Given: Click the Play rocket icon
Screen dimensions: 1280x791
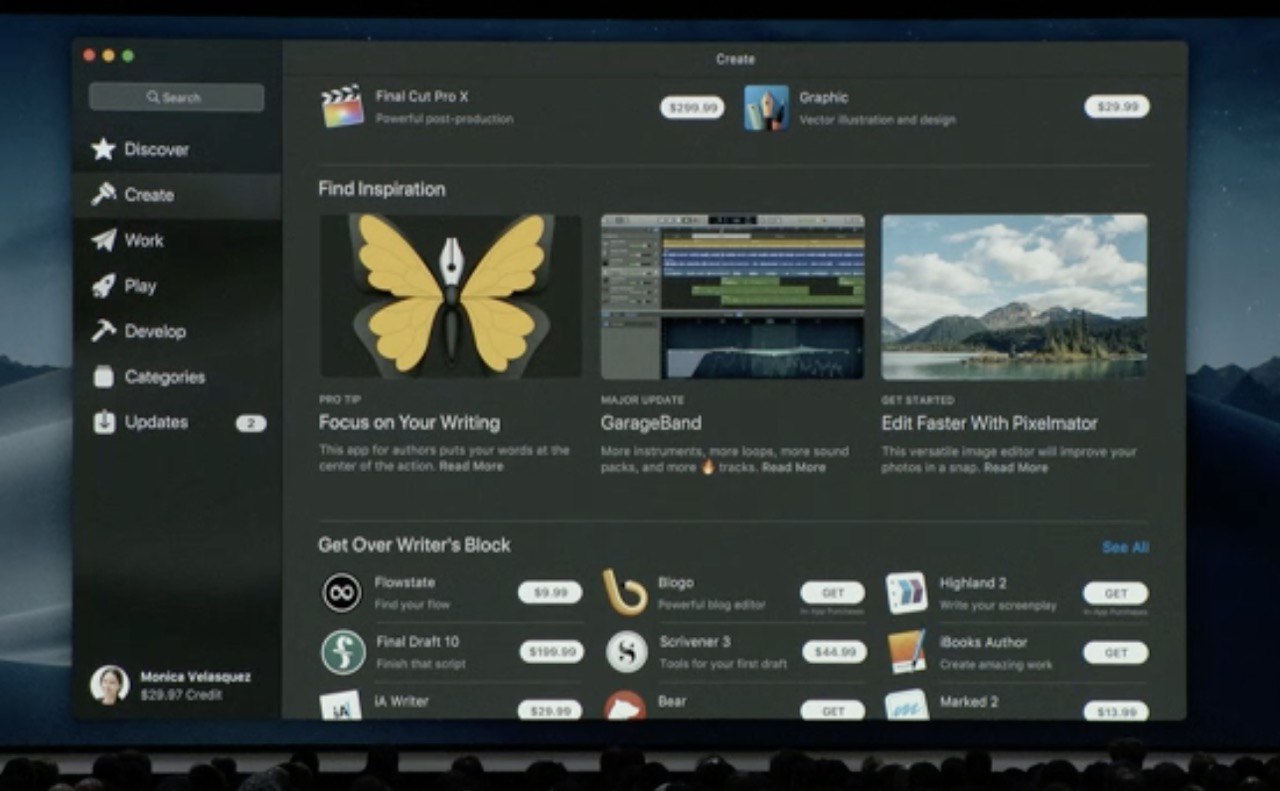Looking at the screenshot, I should click(104, 286).
